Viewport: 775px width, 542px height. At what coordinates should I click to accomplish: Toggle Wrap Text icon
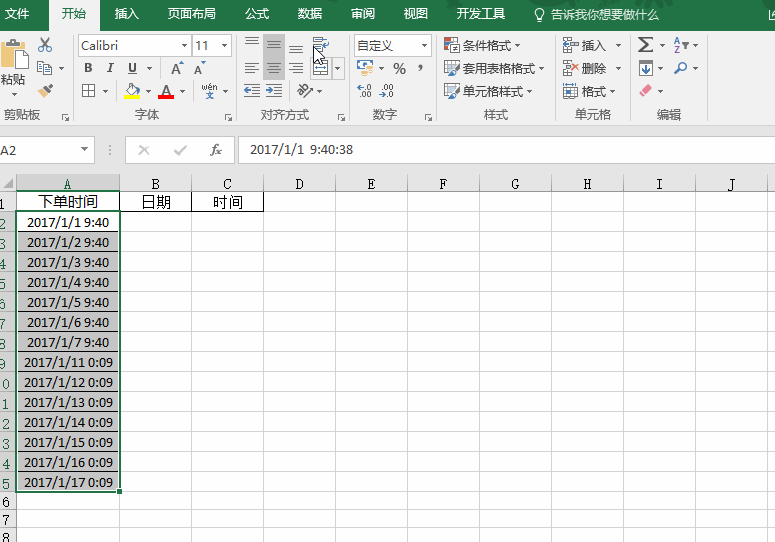(x=321, y=45)
